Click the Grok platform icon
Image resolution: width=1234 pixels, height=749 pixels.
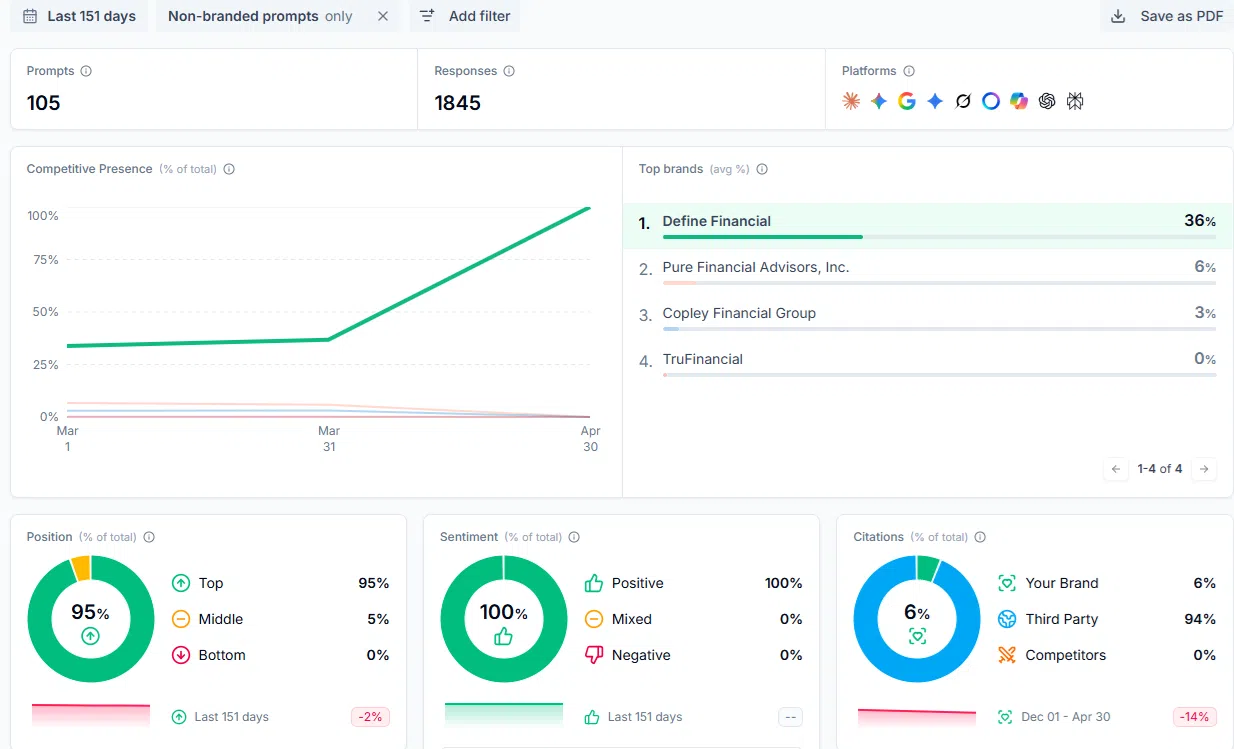963,101
